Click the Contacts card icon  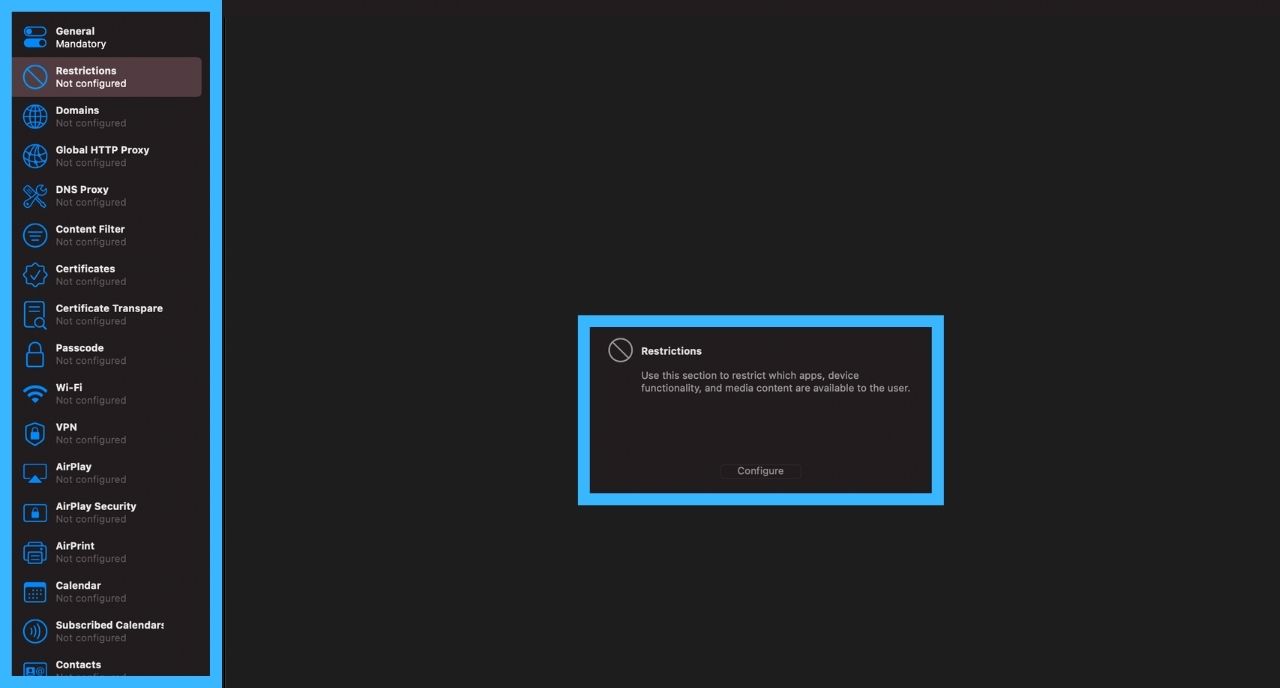point(35,670)
